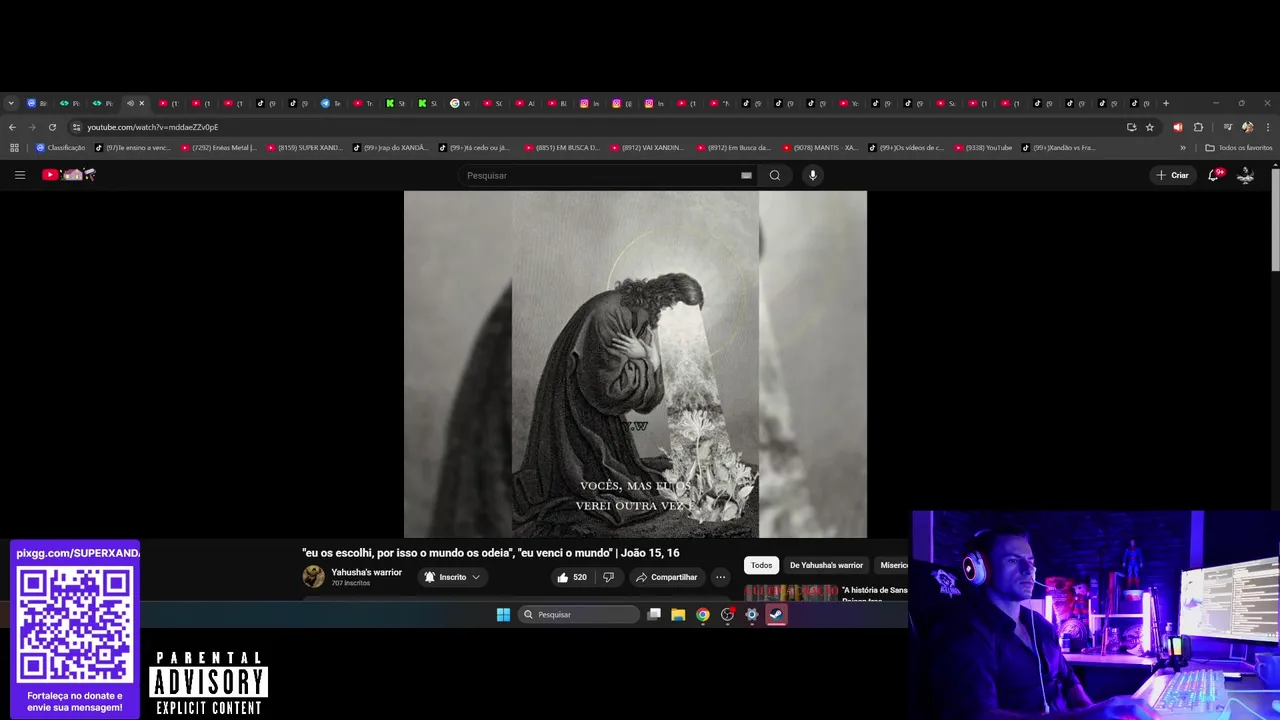This screenshot has height=720, width=1280.
Task: Click the video title text
Action: pos(490,552)
